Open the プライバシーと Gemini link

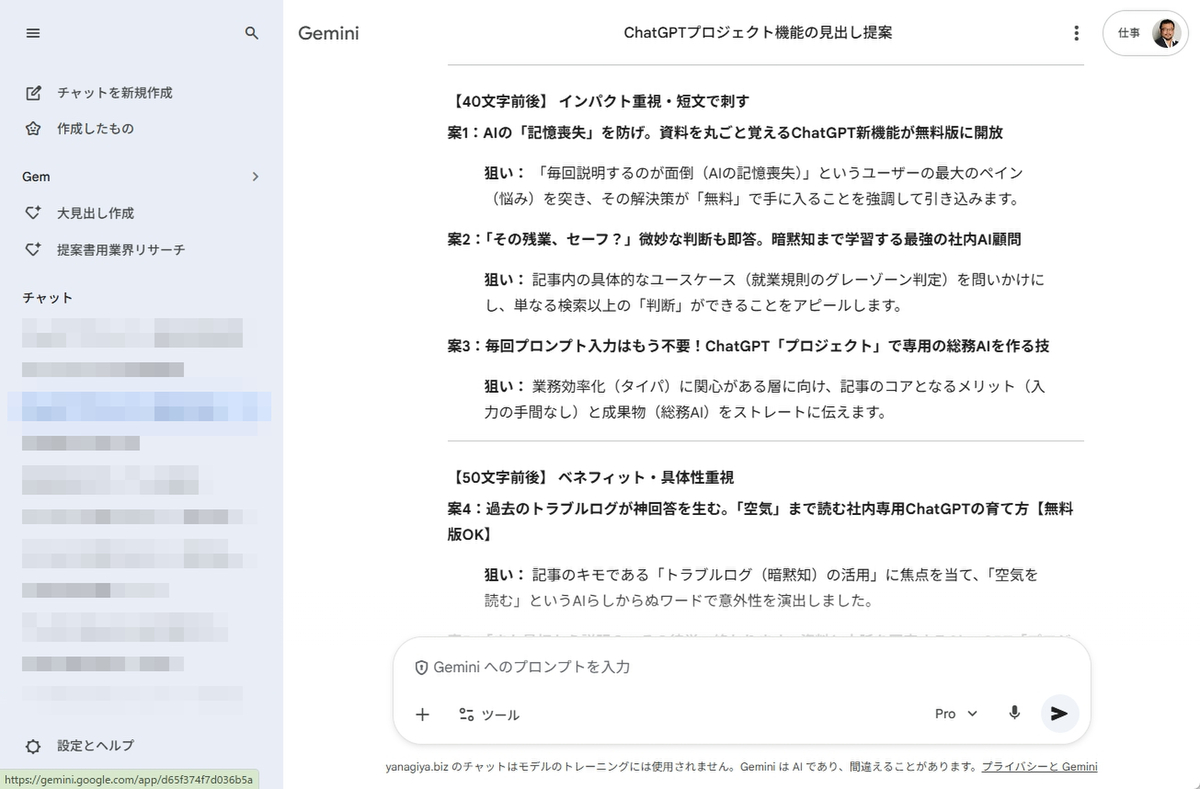[1039, 767]
